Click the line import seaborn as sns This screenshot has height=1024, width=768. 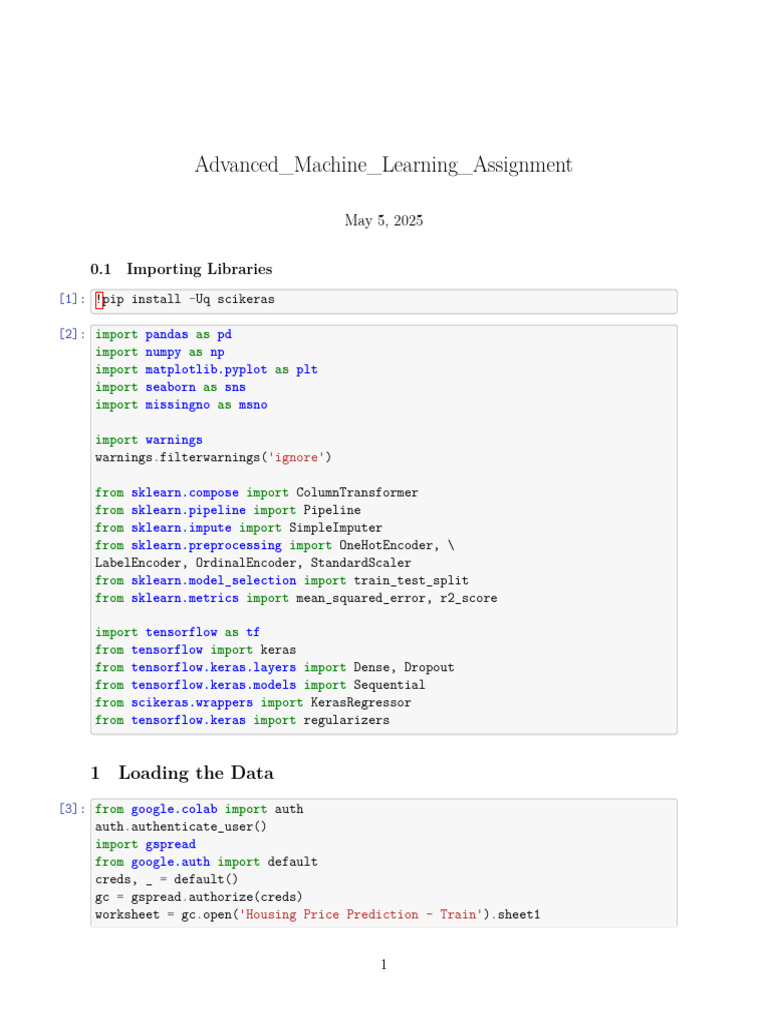[x=170, y=387]
